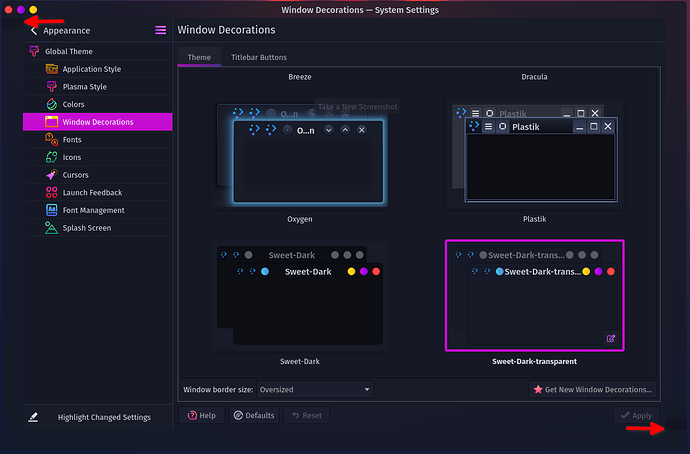This screenshot has width=690, height=454.
Task: Click the Launch Feedback icon
Action: coord(51,192)
